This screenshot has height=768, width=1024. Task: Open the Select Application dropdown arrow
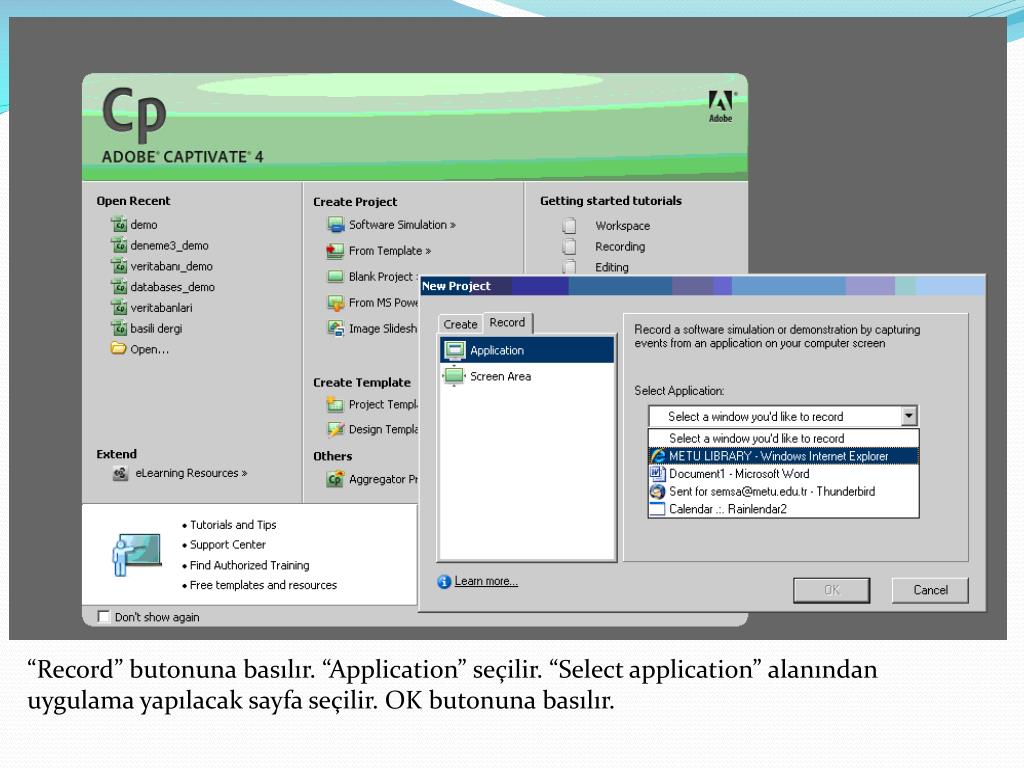[908, 416]
